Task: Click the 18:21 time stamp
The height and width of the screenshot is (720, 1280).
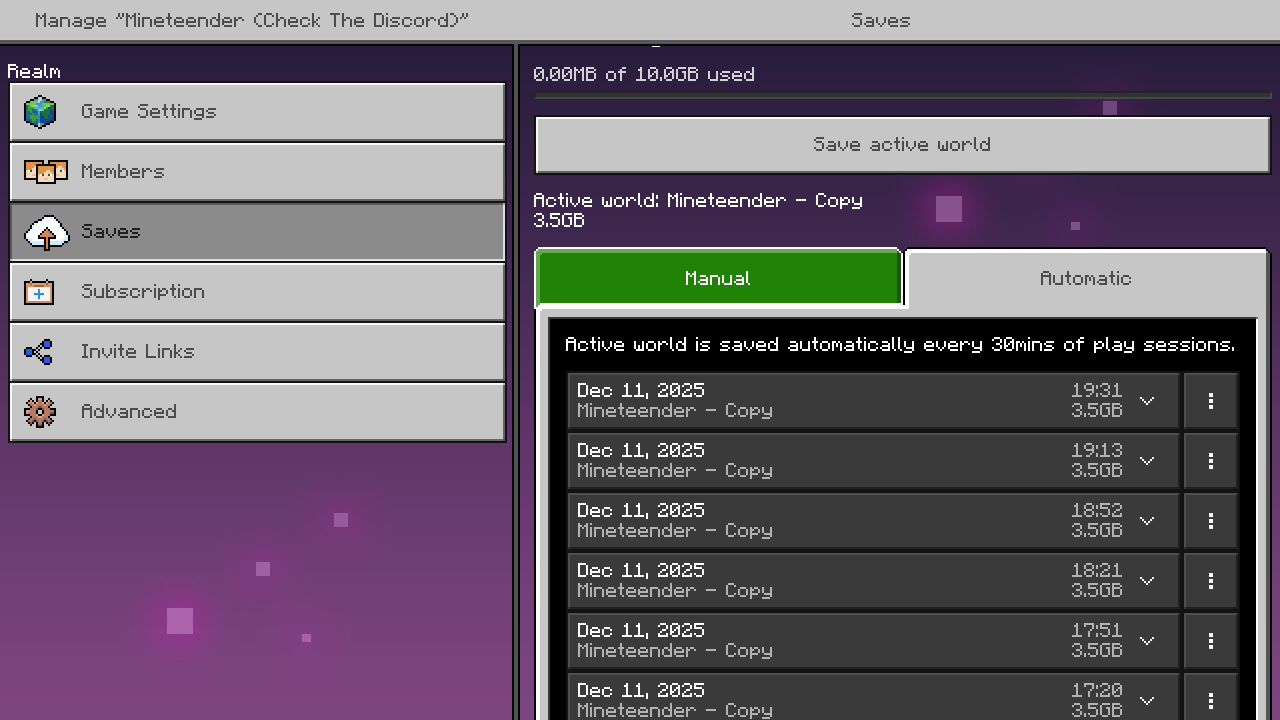Action: (x=1097, y=570)
